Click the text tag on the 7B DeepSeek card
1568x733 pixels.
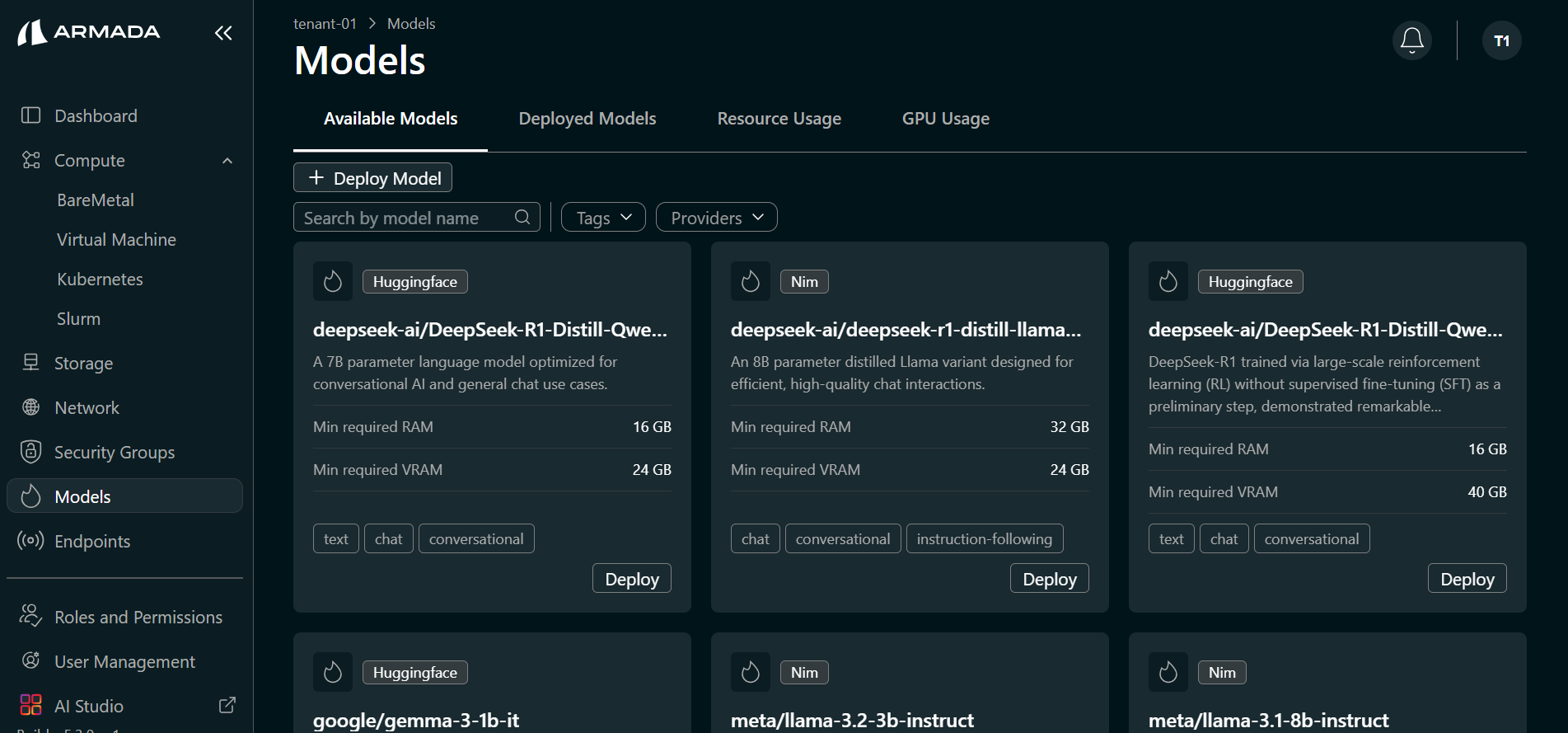click(336, 539)
